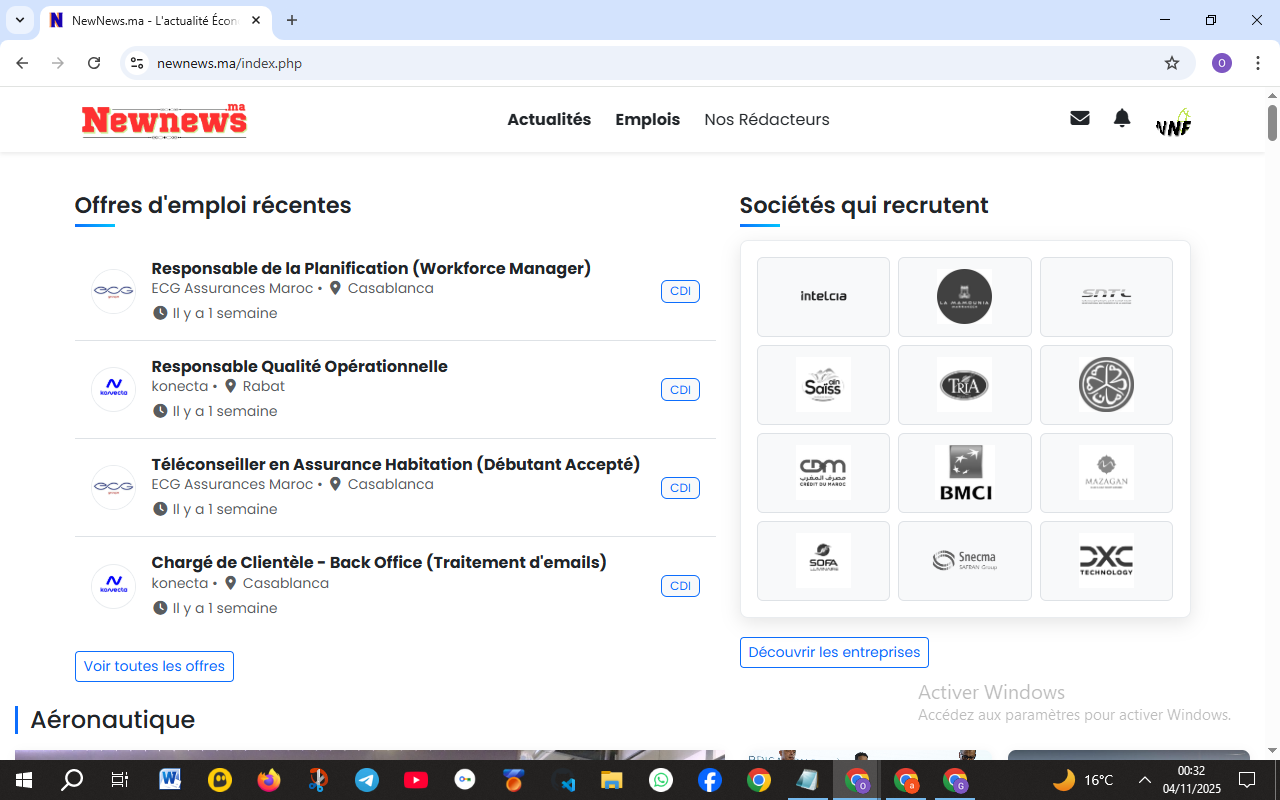
Task: Open the VNF profile avatar
Action: (x=1173, y=123)
